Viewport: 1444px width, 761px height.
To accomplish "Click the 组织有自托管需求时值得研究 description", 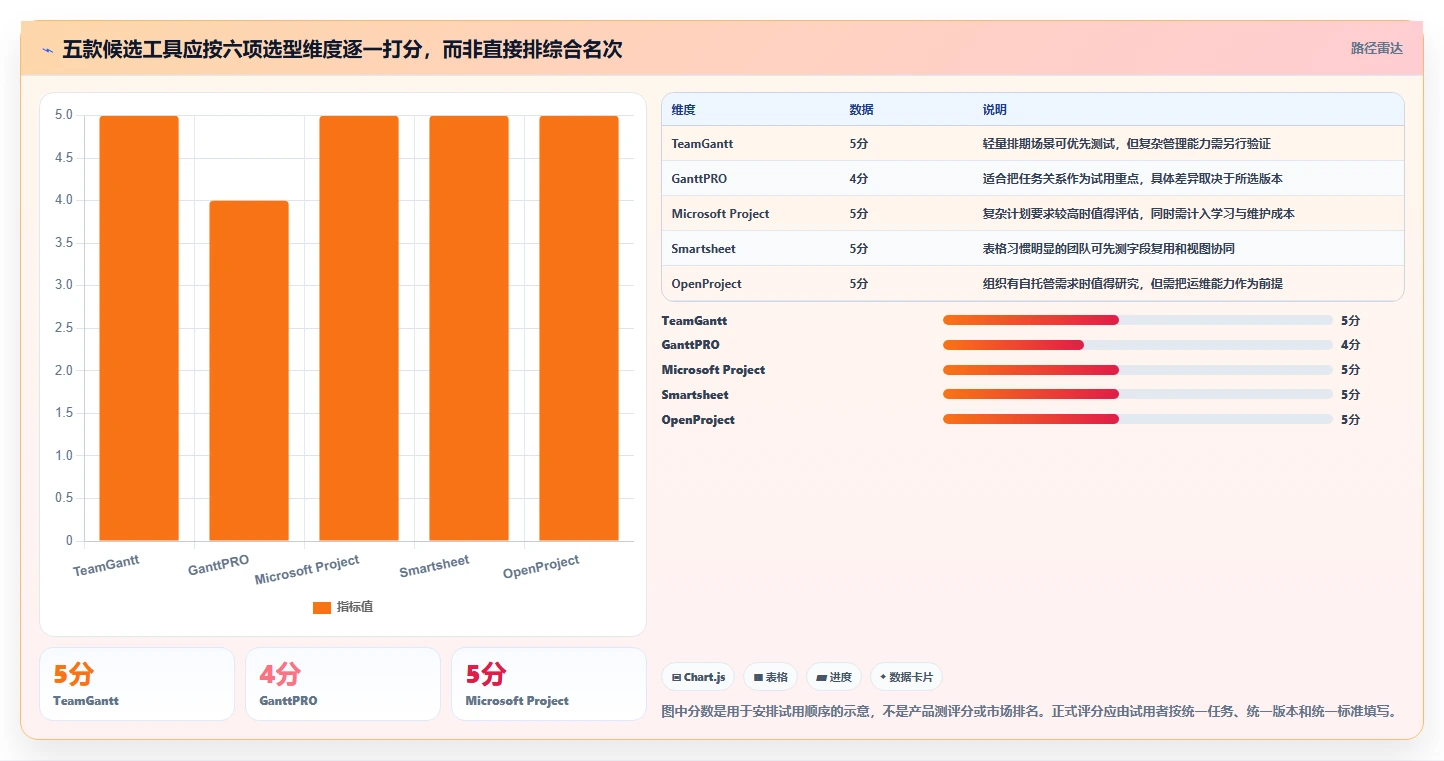I will point(1133,284).
